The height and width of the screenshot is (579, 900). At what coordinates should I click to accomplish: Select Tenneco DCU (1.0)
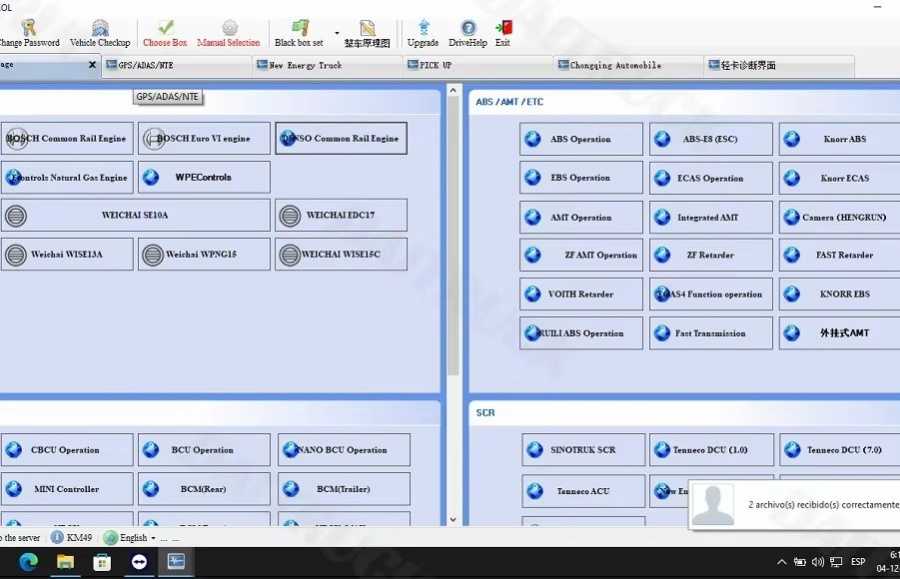(x=711, y=450)
